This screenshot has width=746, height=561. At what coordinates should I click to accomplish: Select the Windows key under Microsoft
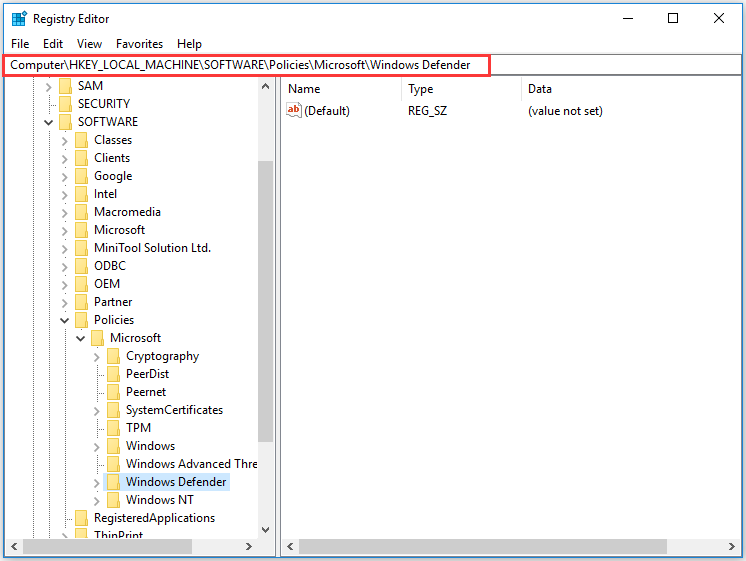pyautogui.click(x=150, y=446)
